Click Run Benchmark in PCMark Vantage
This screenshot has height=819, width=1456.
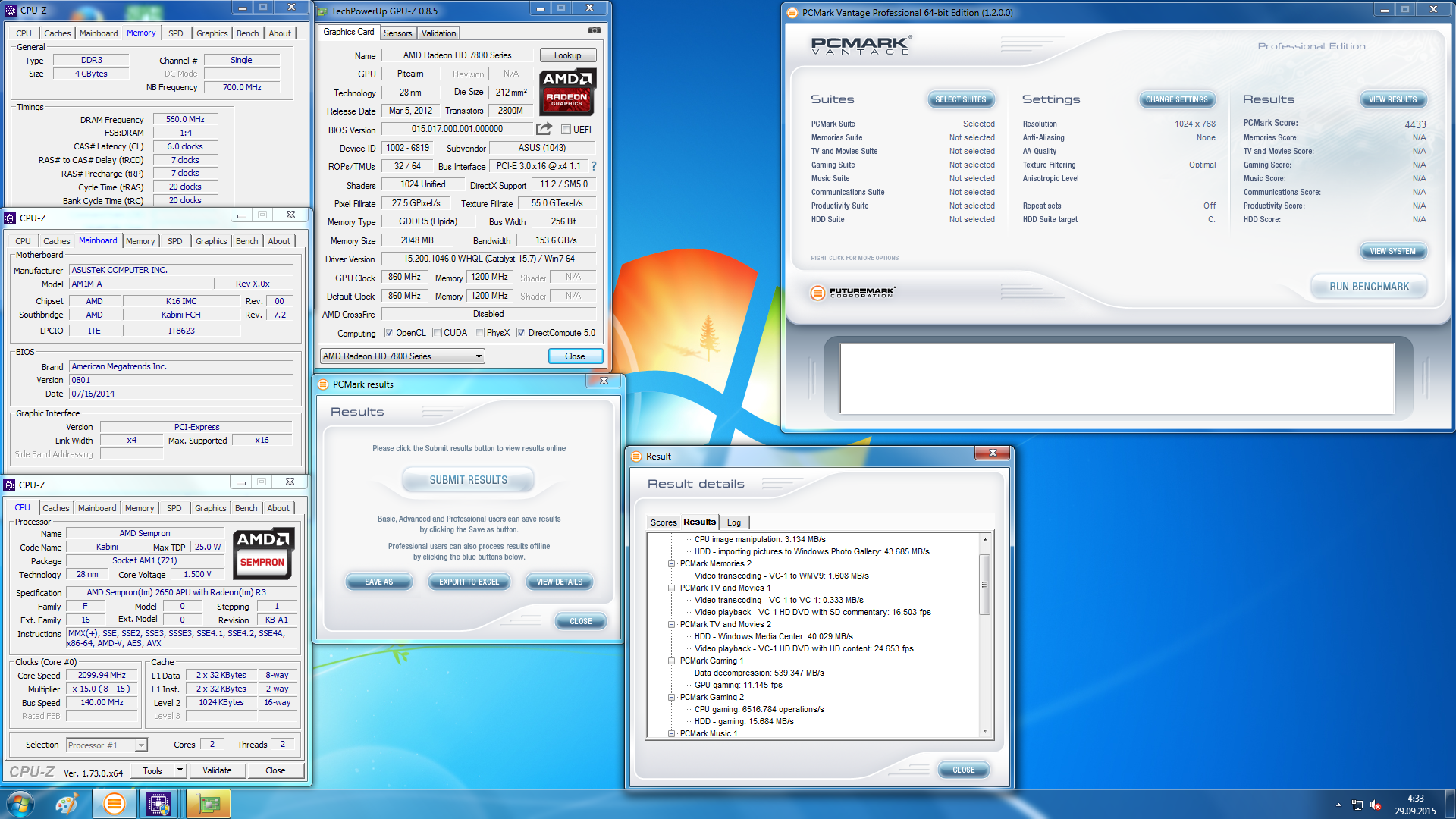point(1369,287)
